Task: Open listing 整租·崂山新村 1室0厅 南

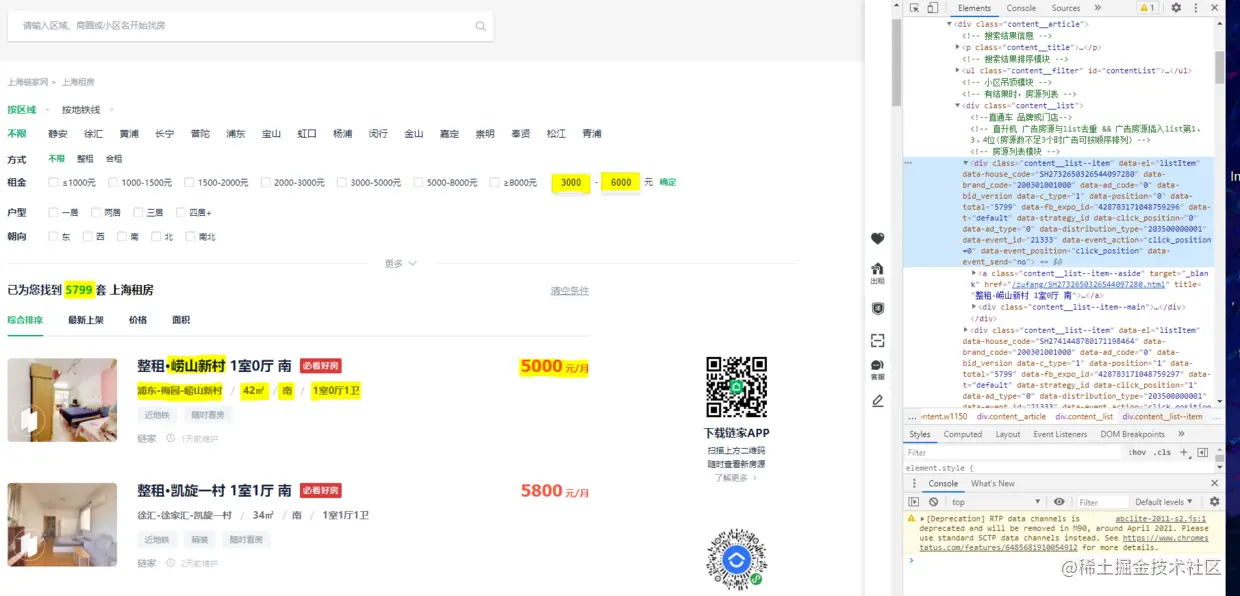Action: pyautogui.click(x=214, y=365)
